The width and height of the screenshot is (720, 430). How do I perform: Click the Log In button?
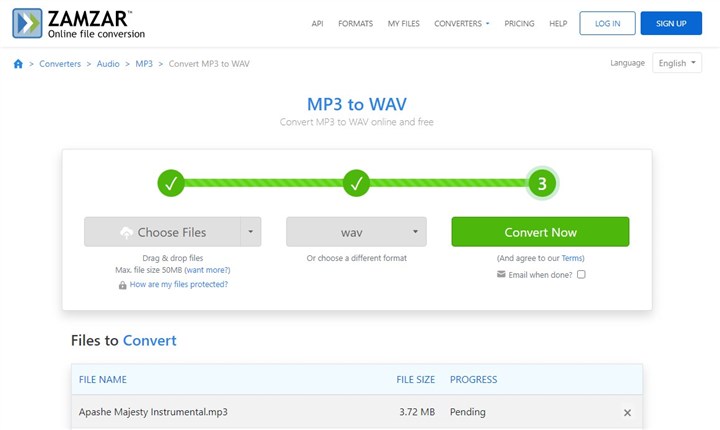[608, 23]
